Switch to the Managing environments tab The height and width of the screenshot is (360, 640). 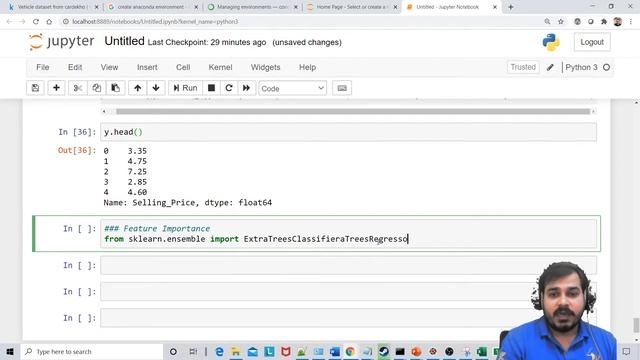pos(251,7)
